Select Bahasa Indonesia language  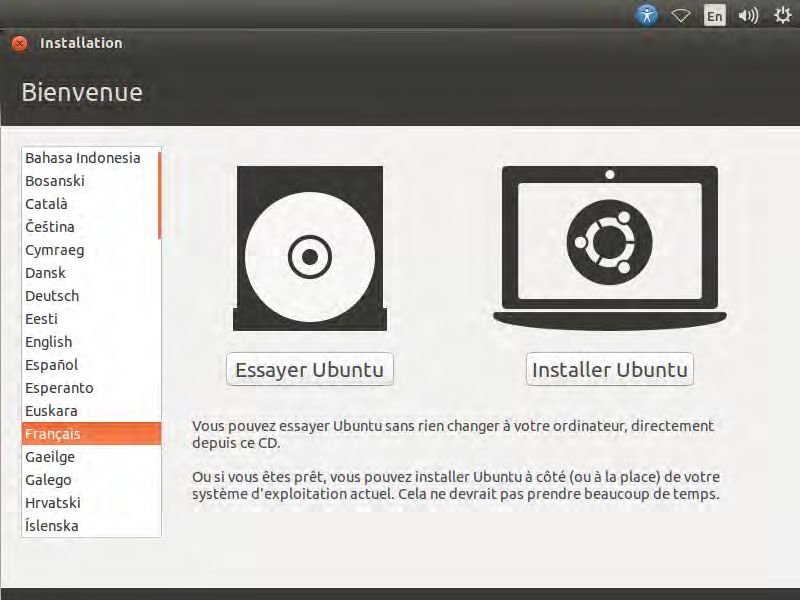pos(82,158)
